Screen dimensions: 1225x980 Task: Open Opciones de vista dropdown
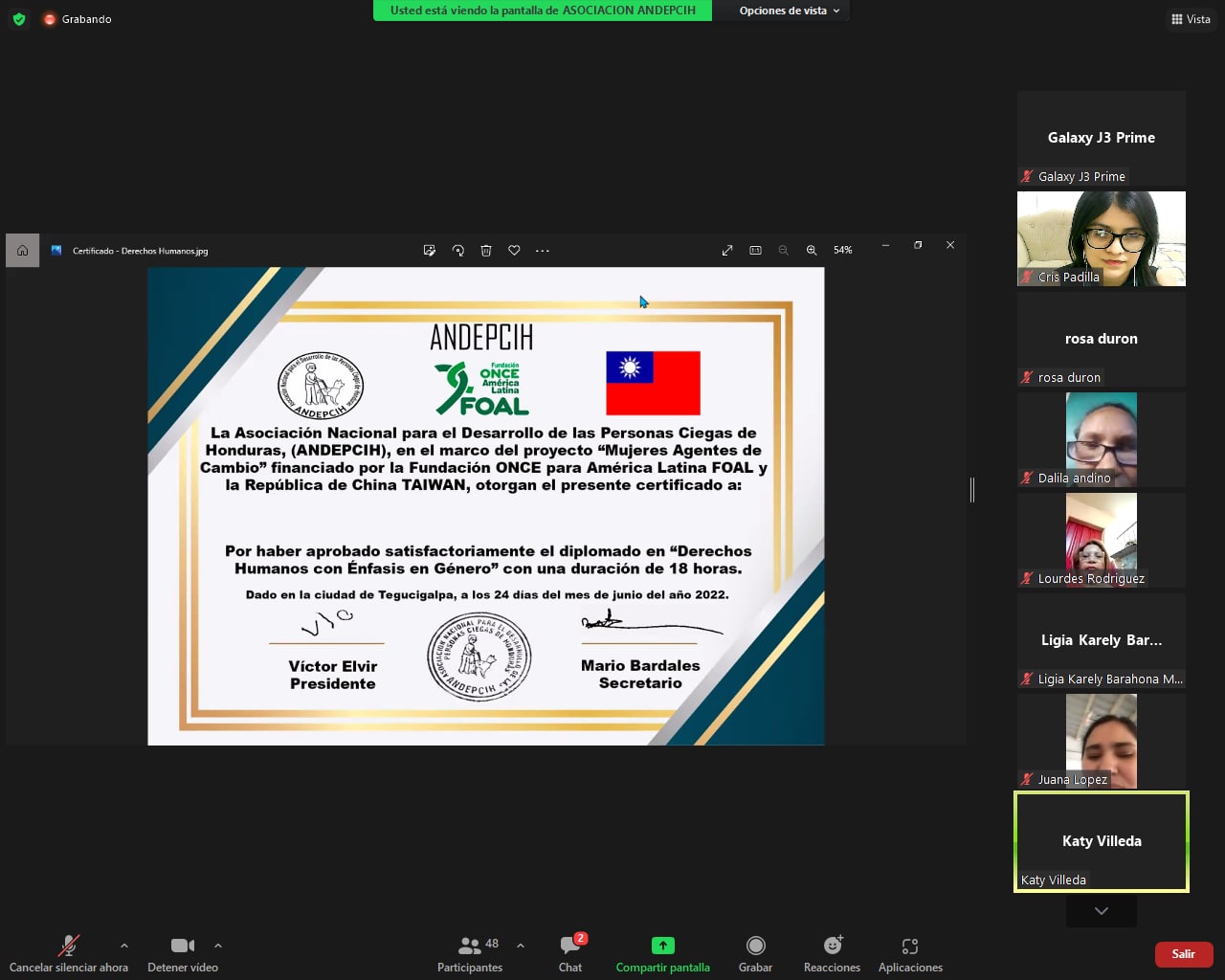pos(789,11)
